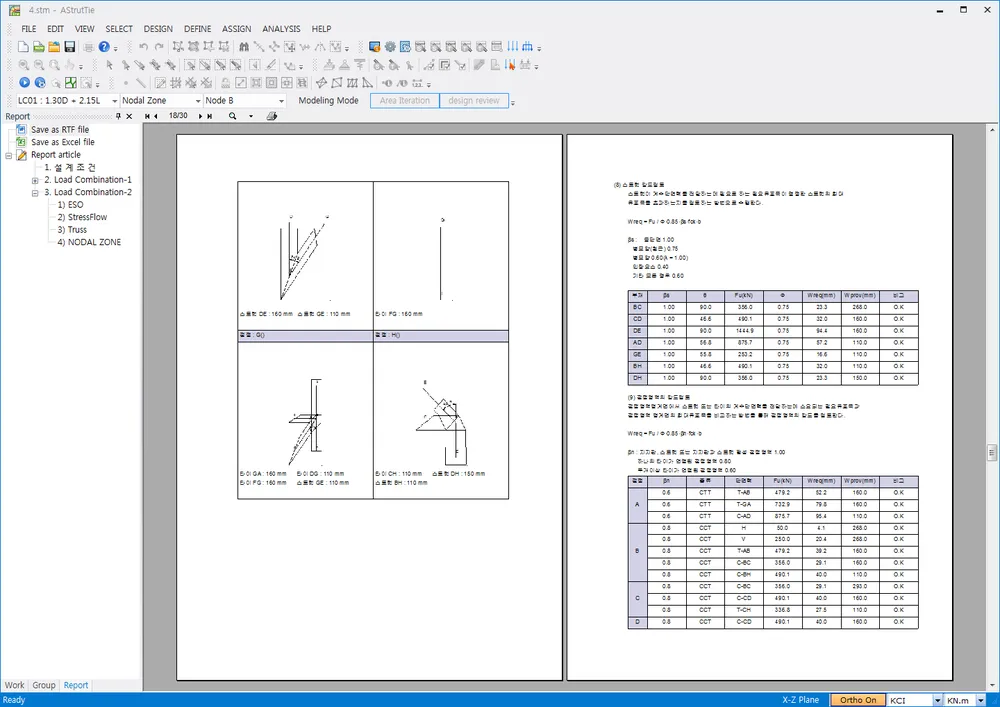Open the Help question mark icon
This screenshot has width=1000, height=707.
coord(104,47)
